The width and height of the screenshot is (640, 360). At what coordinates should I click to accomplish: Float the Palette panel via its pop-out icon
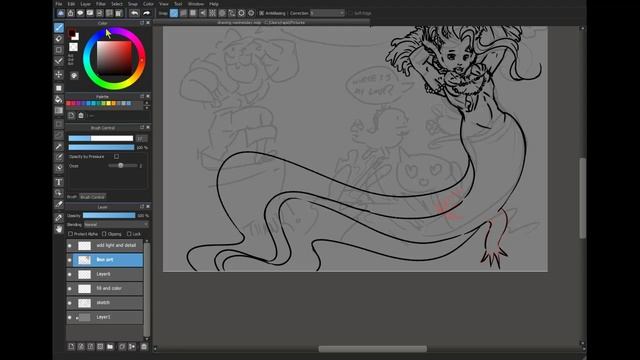(142, 96)
